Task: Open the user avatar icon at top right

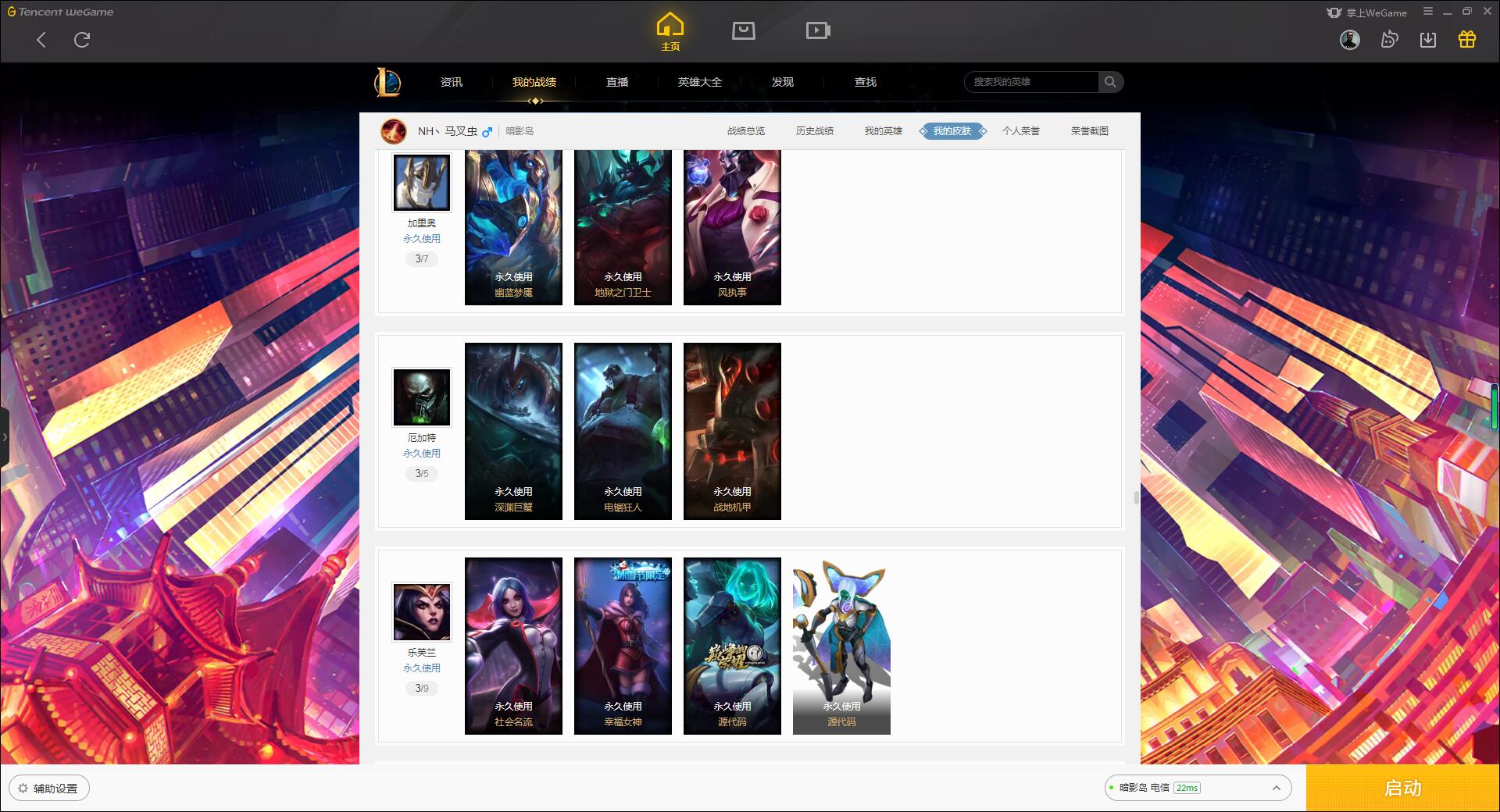Action: (1349, 40)
